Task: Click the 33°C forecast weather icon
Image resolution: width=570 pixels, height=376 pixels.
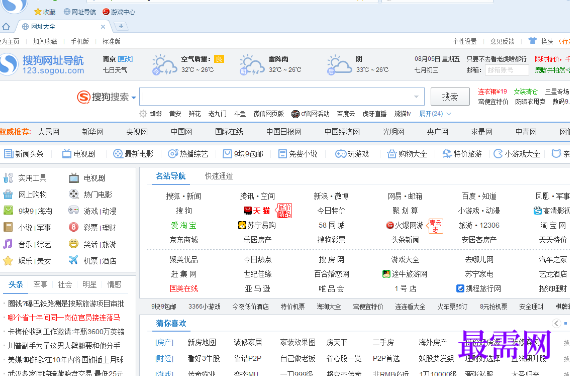Action: 339,65
